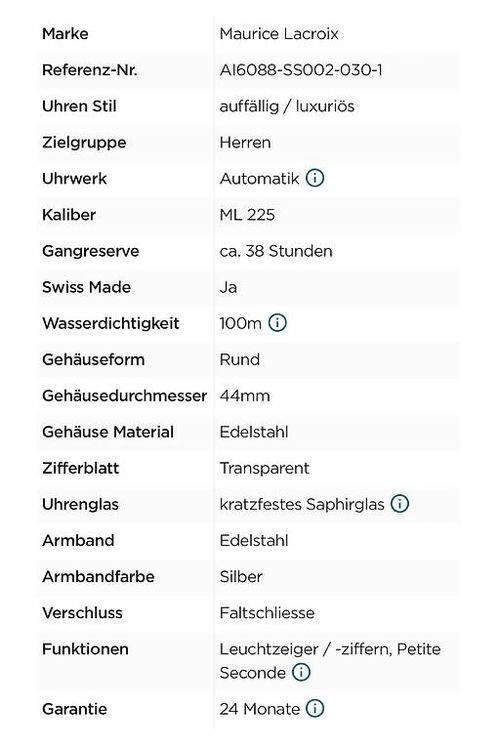Select the Faltschliesse clasp value
This screenshot has width=498, height=750.
pos(267,613)
